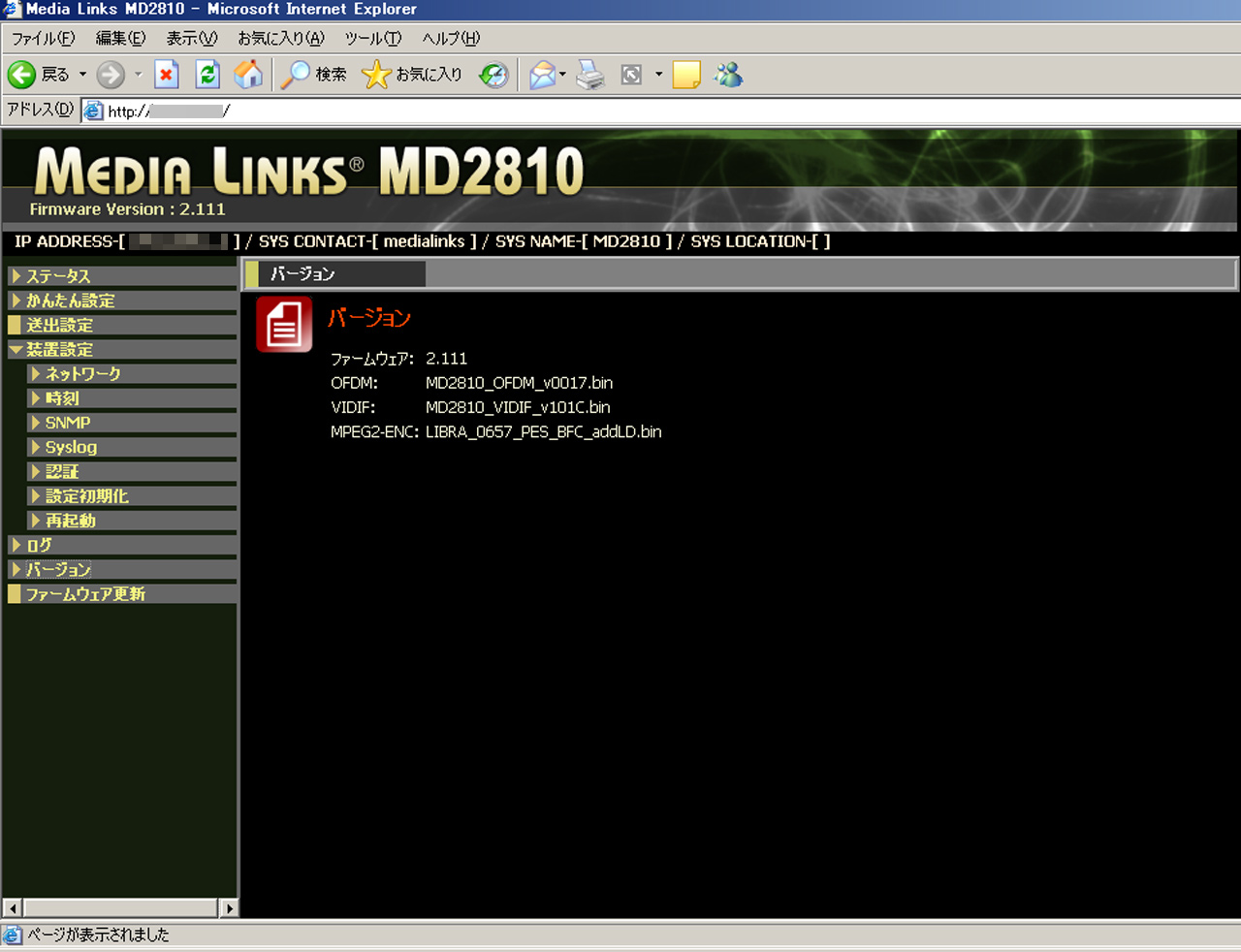The height and width of the screenshot is (952, 1241).
Task: Open the 編集(E) menu
Action: point(120,39)
